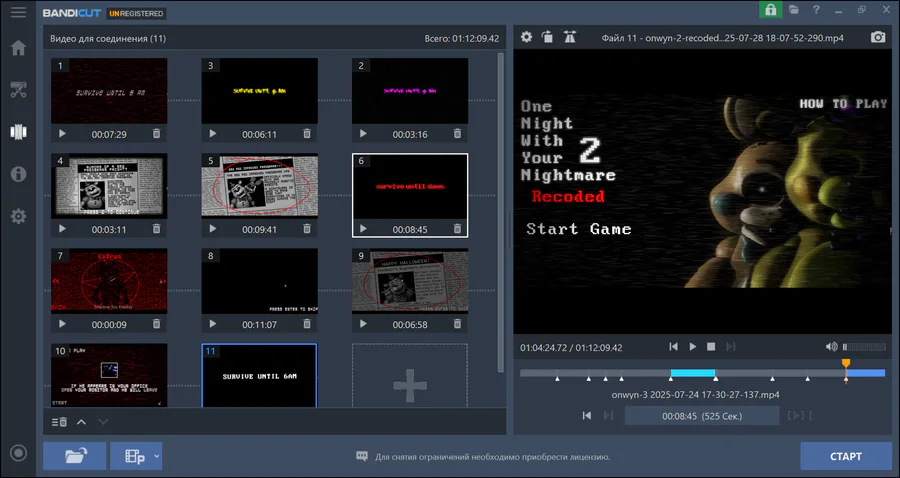Select thumbnail of clip 10
The width and height of the screenshot is (900, 478).
(109, 375)
